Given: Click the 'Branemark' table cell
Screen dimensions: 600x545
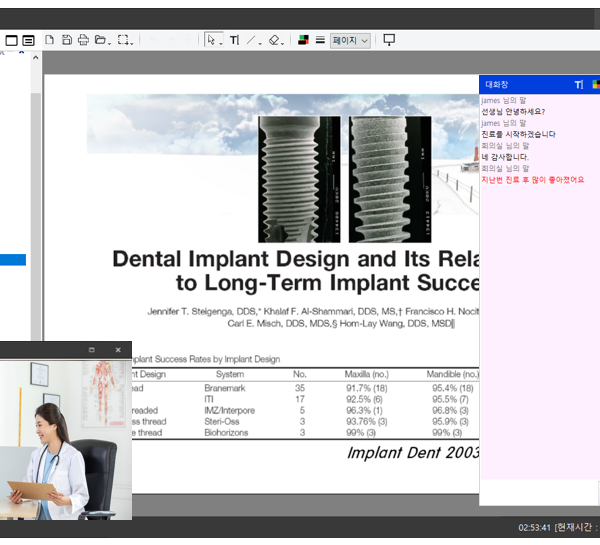Looking at the screenshot, I should click(225, 388).
